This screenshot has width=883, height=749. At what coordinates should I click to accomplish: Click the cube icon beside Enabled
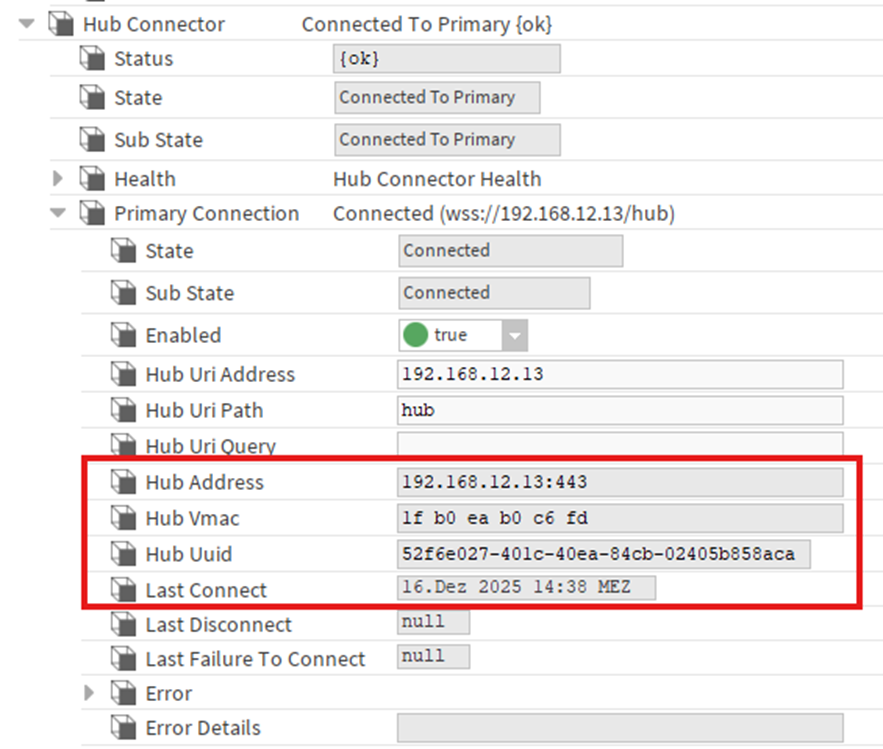point(123,335)
